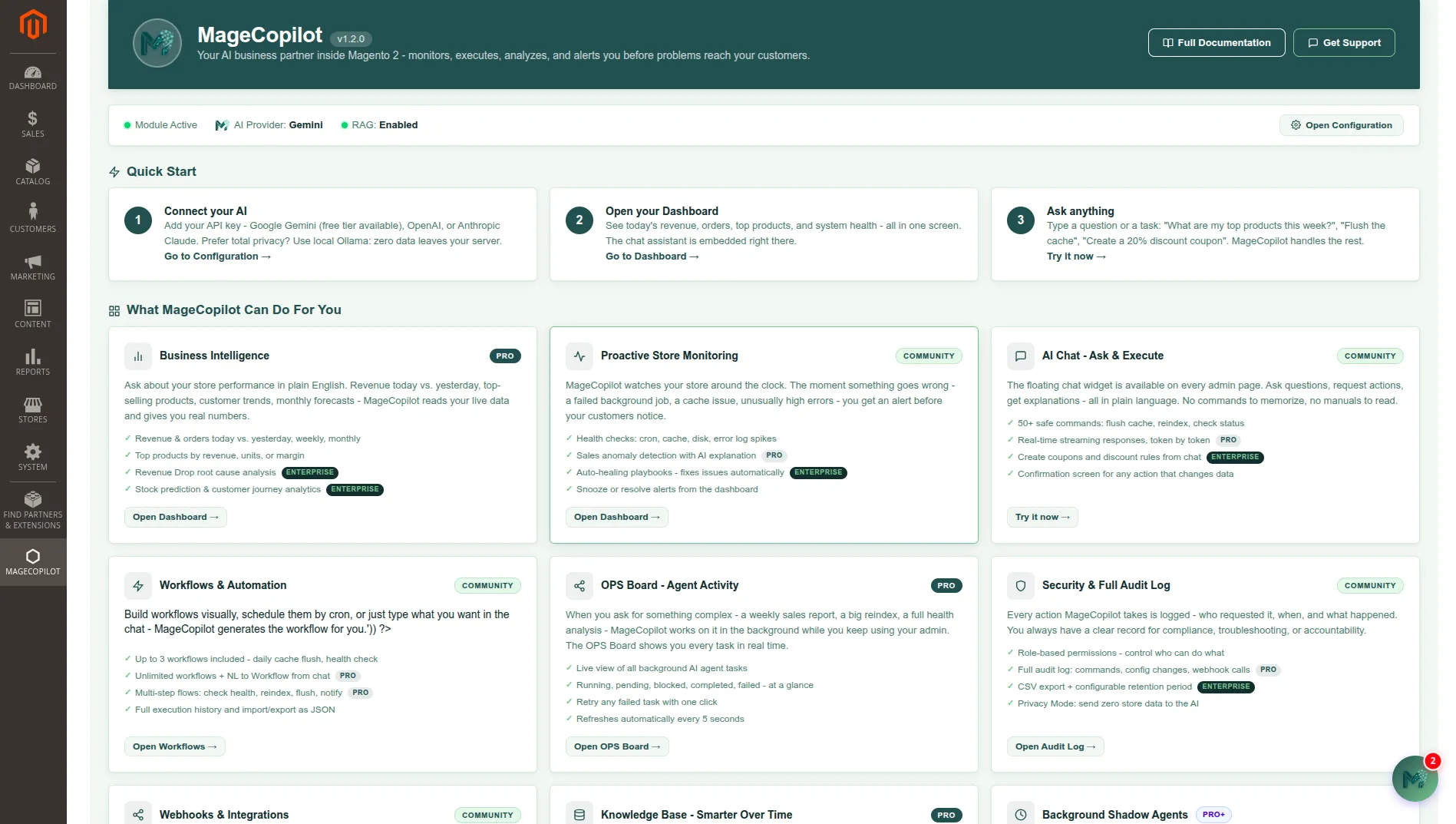The height and width of the screenshot is (824, 1456).
Task: Open the Sales sidebar menu
Action: [x=33, y=124]
